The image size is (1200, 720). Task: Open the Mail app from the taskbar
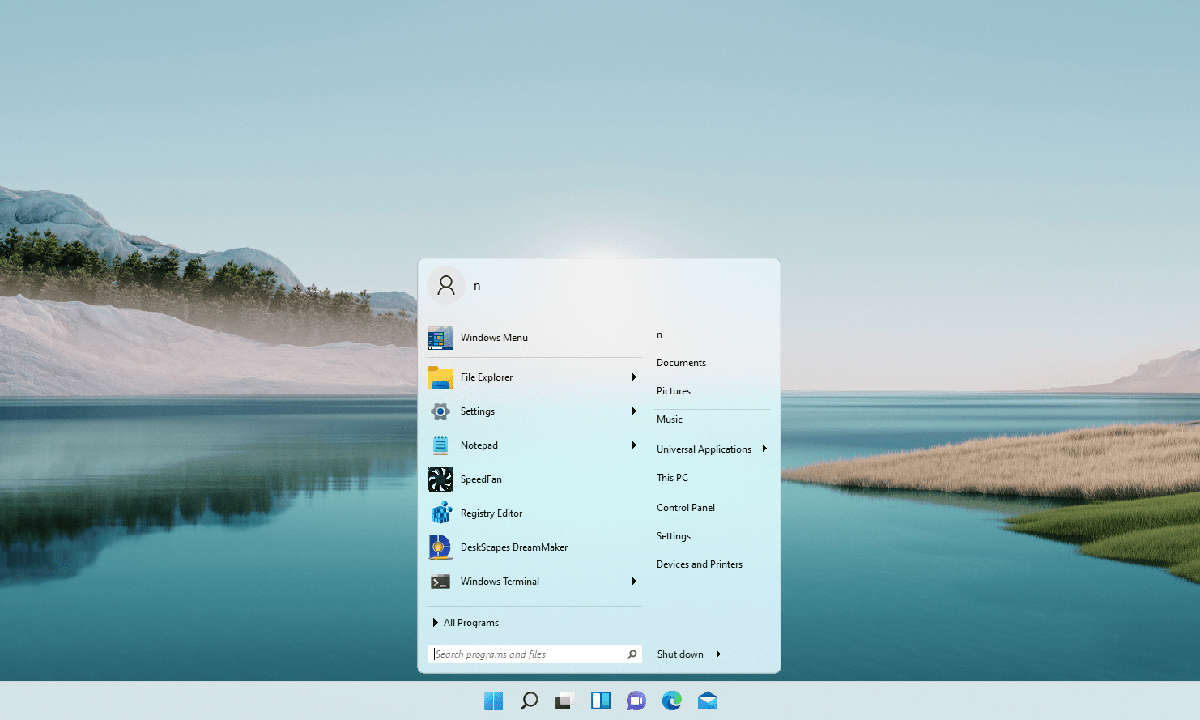pyautogui.click(x=708, y=701)
